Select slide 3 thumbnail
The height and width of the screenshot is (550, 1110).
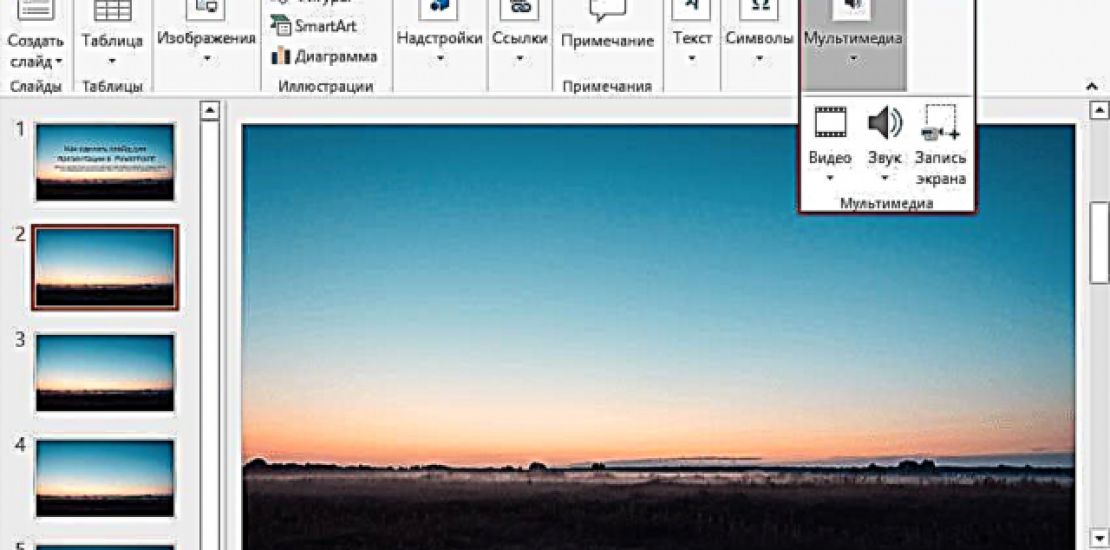coord(105,372)
